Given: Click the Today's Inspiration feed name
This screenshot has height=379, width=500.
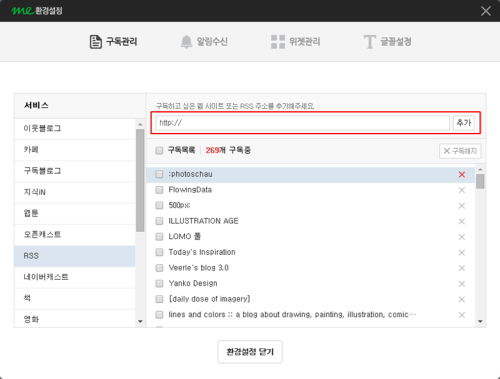Looking at the screenshot, I should pyautogui.click(x=202, y=252).
